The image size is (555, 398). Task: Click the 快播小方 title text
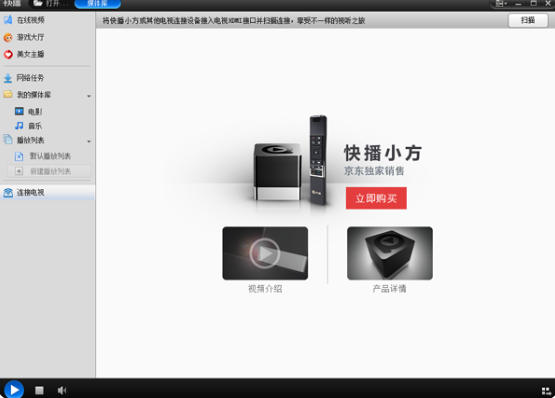pyautogui.click(x=383, y=153)
